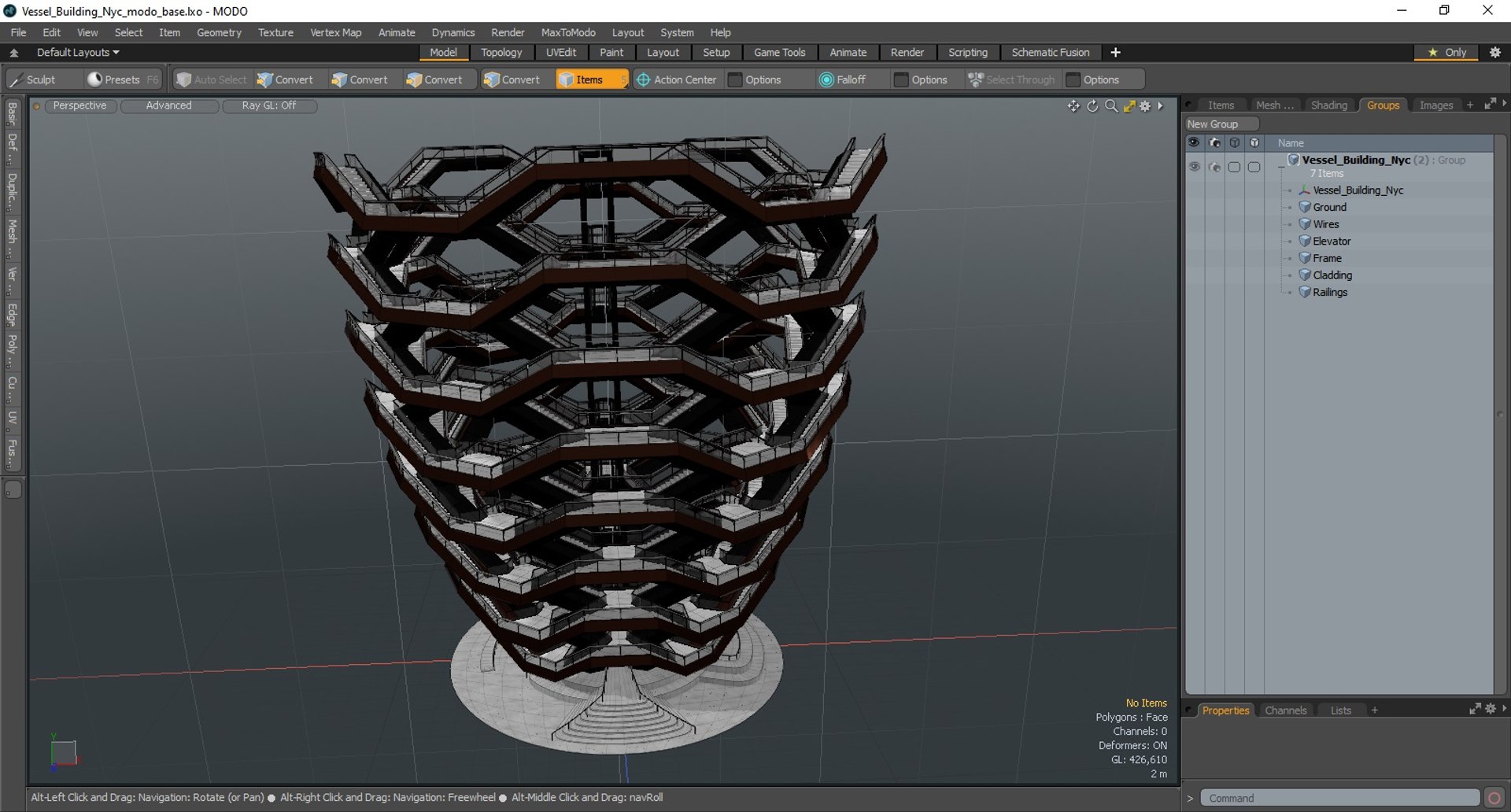Click the Name column header
The height and width of the screenshot is (812, 1511).
point(1291,142)
